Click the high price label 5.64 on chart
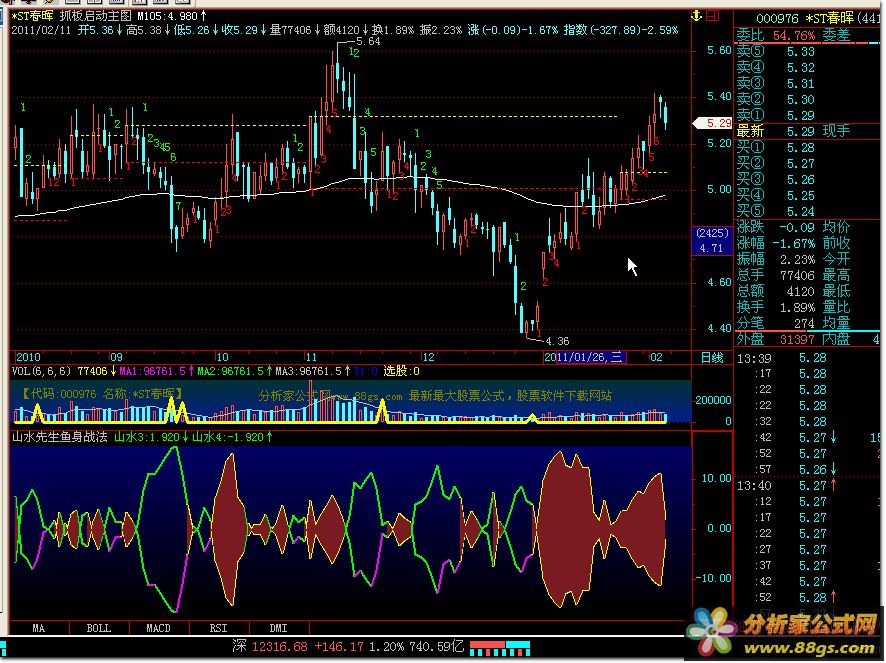 [x=368, y=41]
